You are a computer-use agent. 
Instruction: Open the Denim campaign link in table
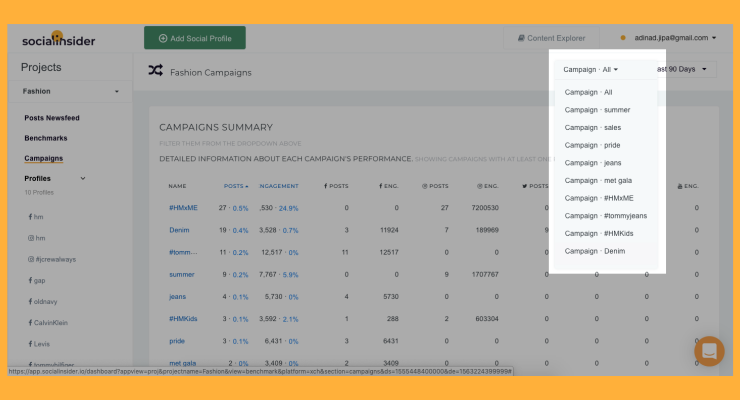click(179, 230)
